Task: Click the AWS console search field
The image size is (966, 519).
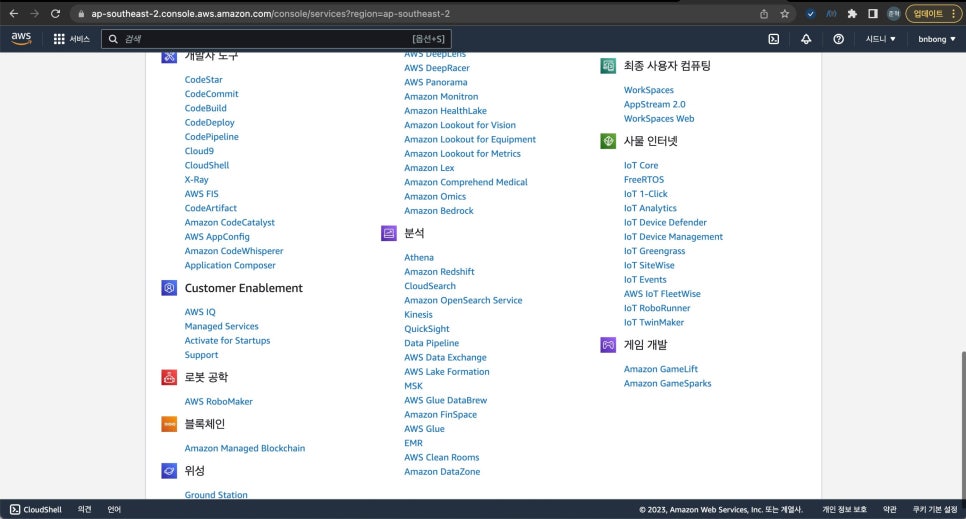Action: point(276,39)
